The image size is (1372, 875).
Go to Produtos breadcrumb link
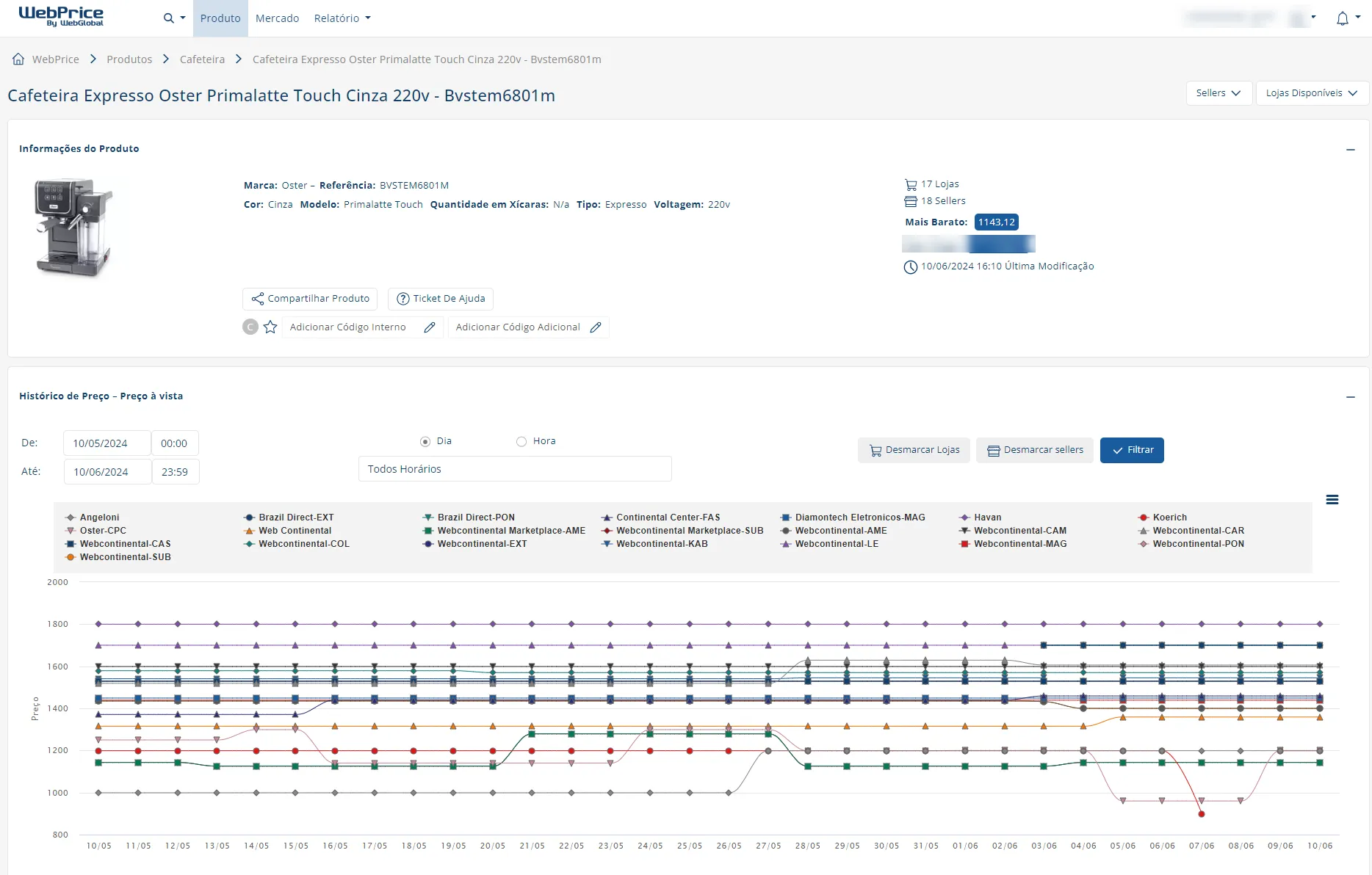(x=129, y=59)
